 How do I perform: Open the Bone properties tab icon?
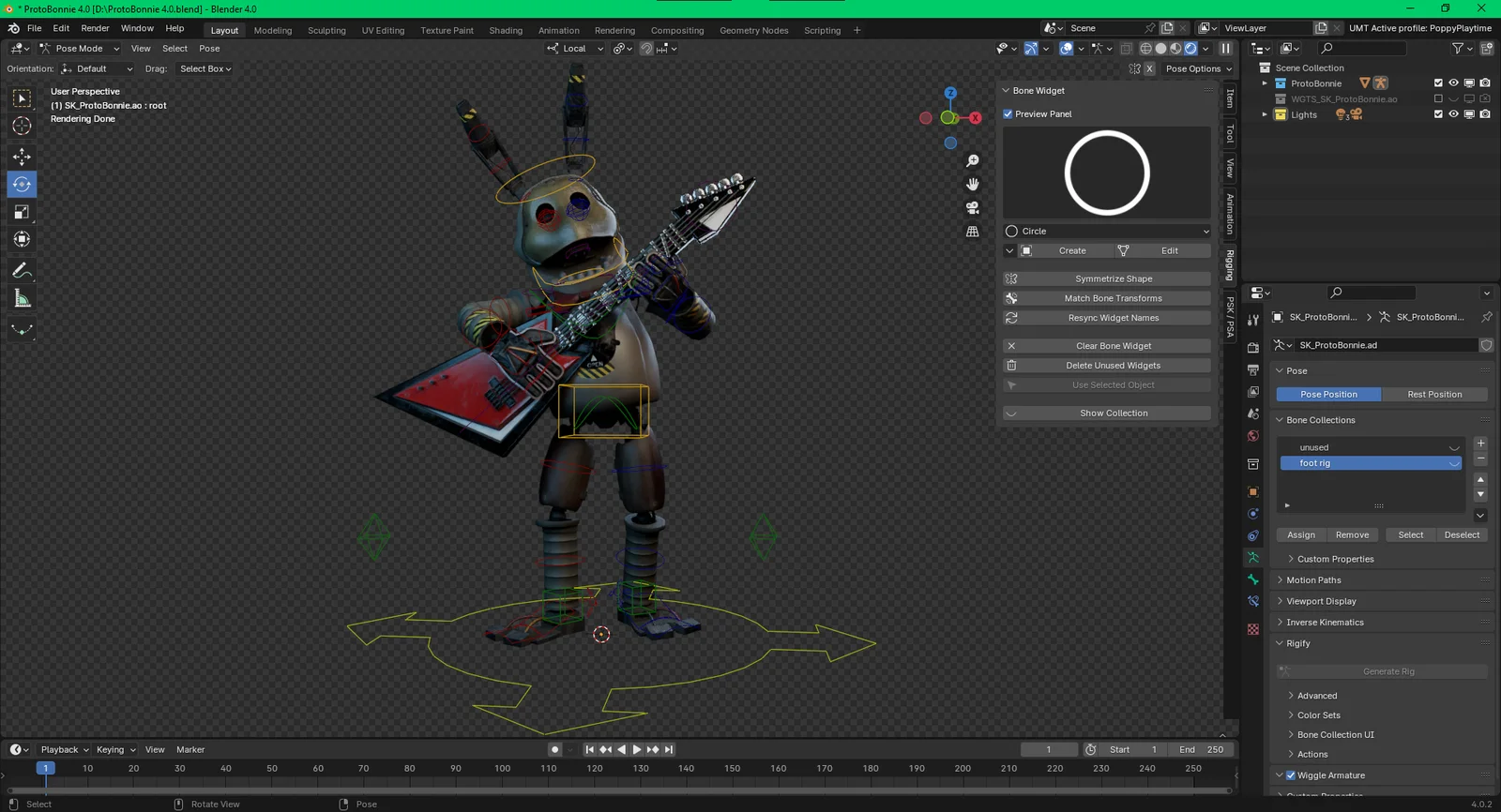point(1253,580)
